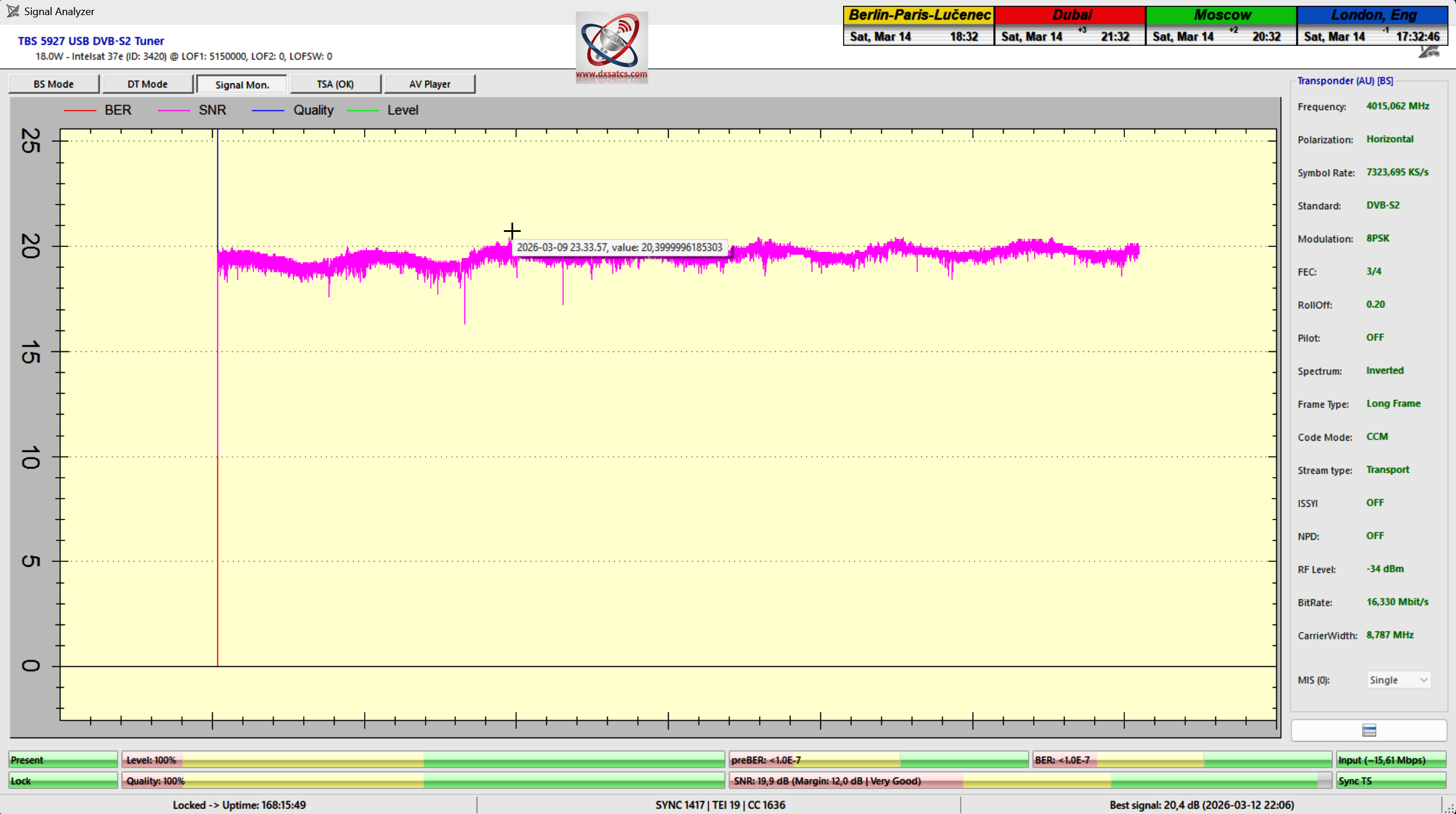Click the gray satellite icon below the clocks

1429,52
